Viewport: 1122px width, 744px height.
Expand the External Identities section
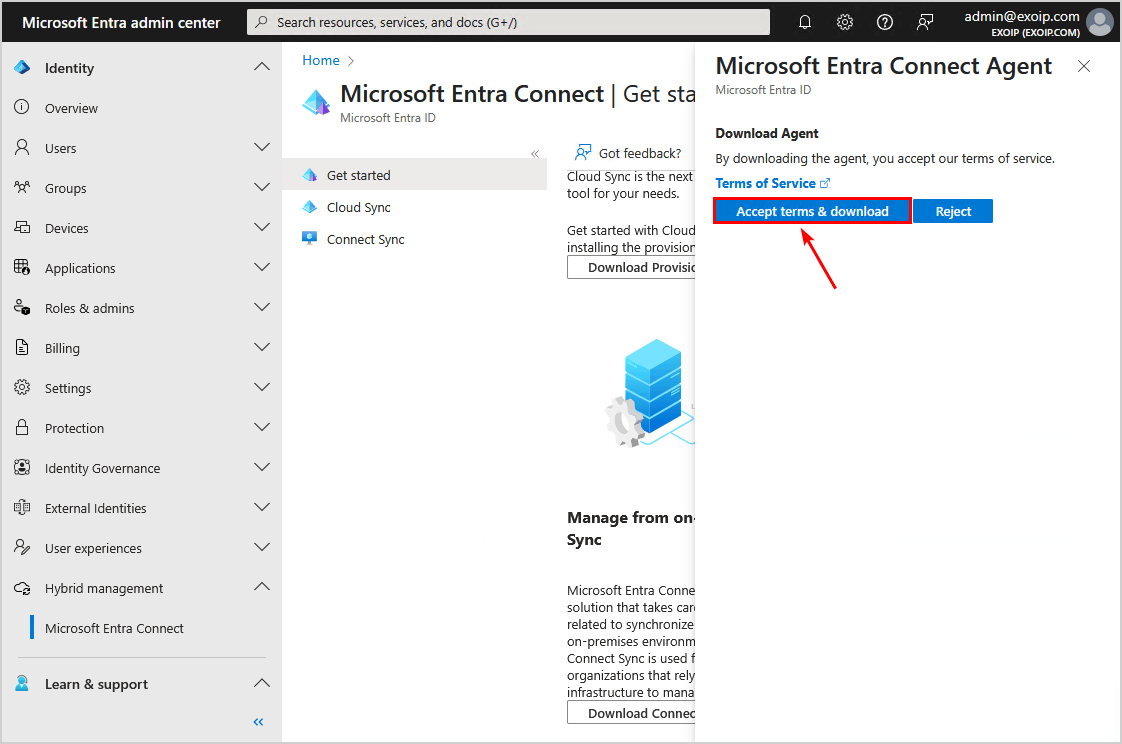click(x=261, y=507)
